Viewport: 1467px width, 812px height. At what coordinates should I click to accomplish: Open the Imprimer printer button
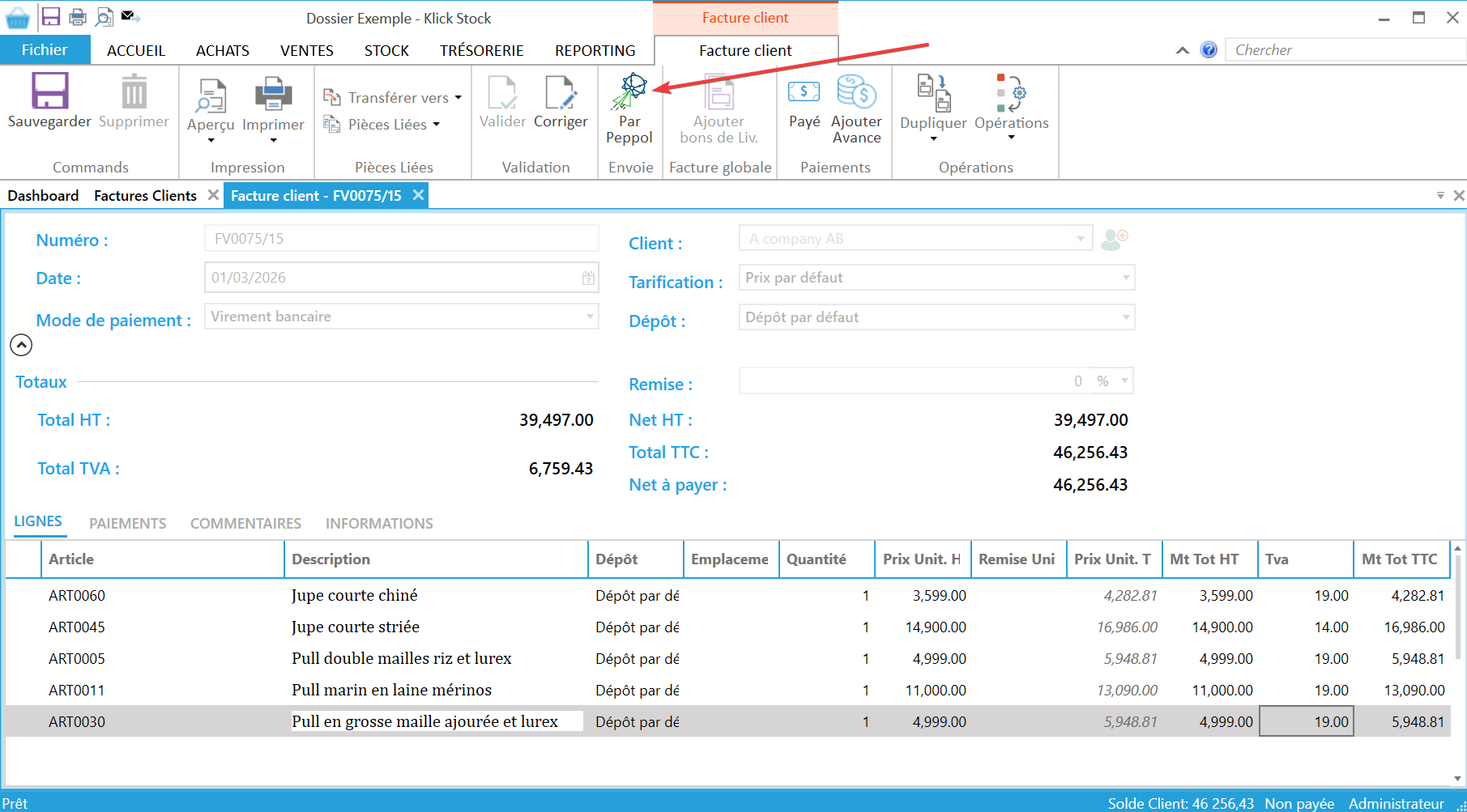[x=273, y=96]
